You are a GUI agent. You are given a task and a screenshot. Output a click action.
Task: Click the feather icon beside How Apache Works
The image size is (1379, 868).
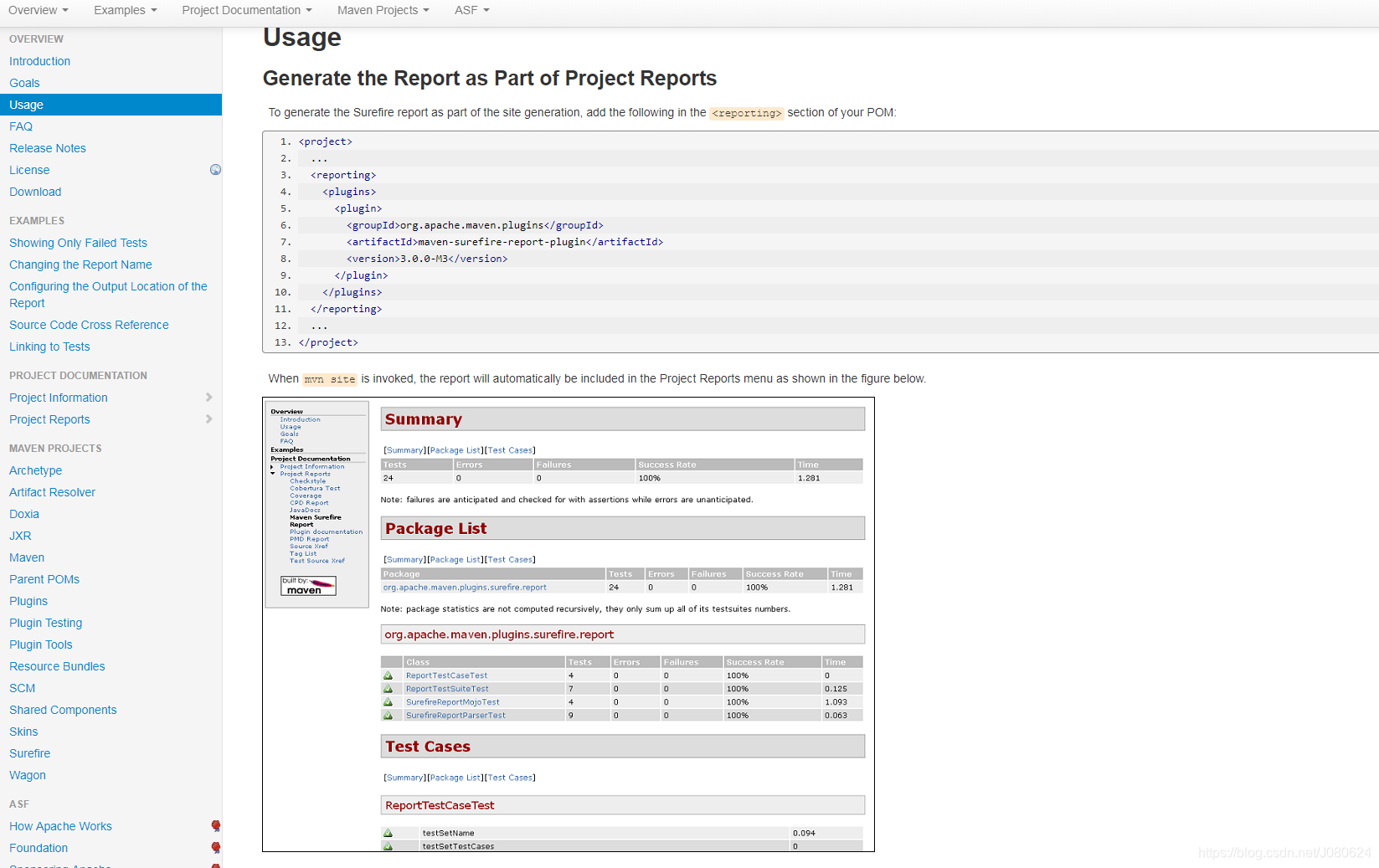click(x=216, y=826)
